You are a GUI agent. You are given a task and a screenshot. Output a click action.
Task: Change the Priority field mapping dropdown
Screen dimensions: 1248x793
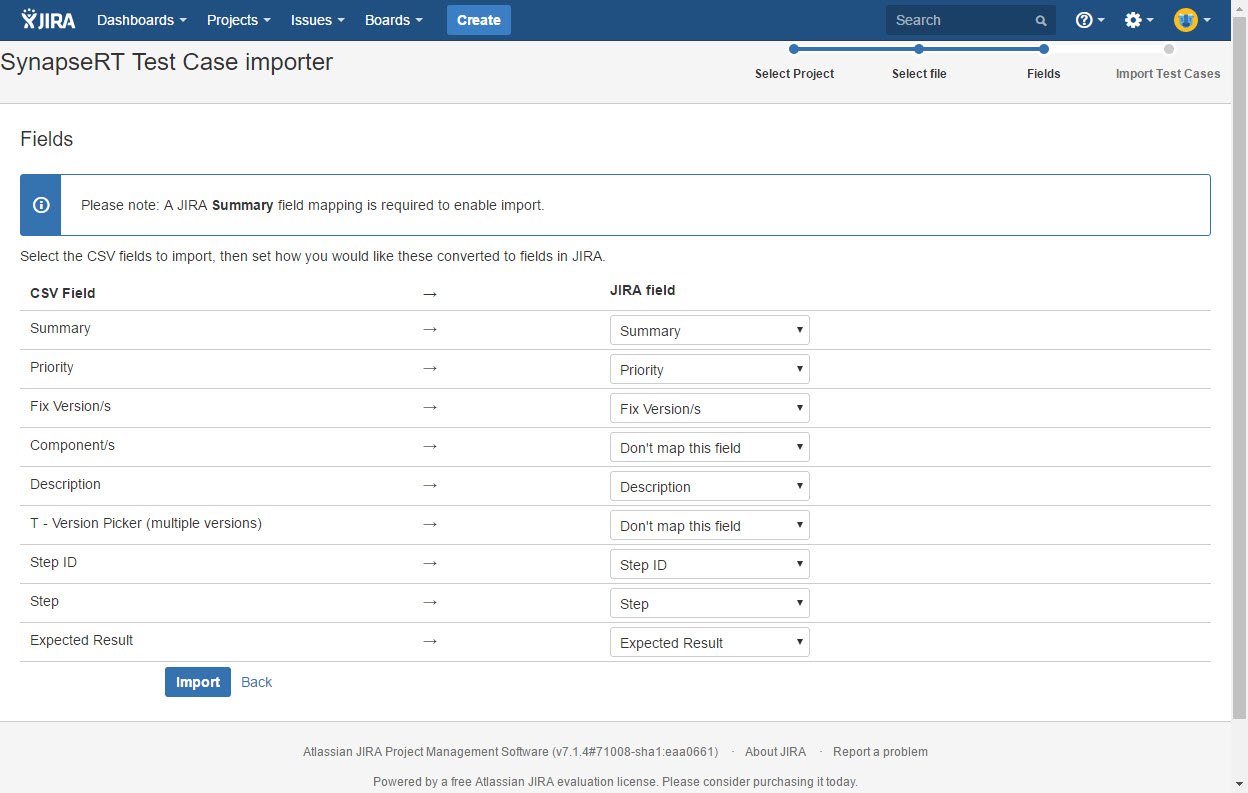[x=709, y=370]
